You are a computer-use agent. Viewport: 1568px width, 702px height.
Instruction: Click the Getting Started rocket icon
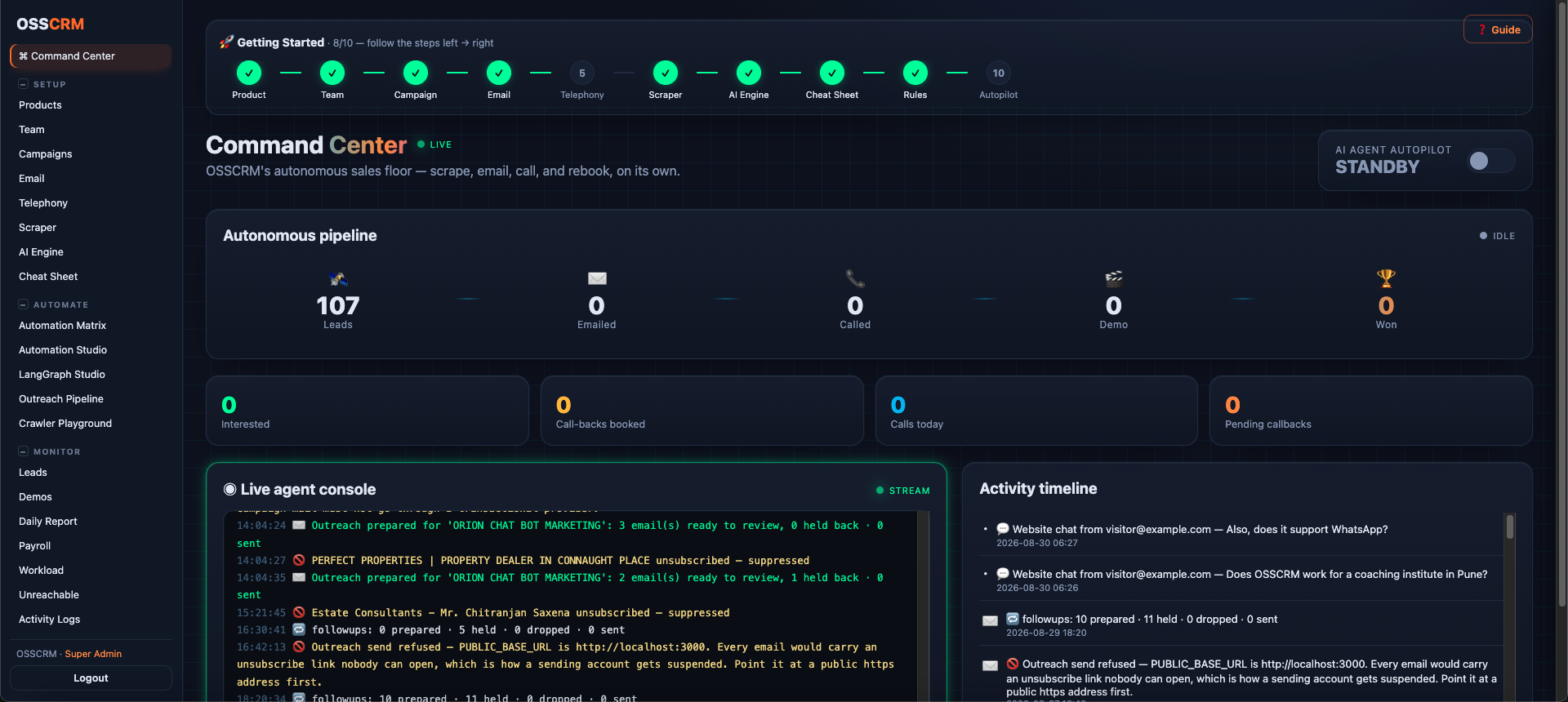click(227, 42)
